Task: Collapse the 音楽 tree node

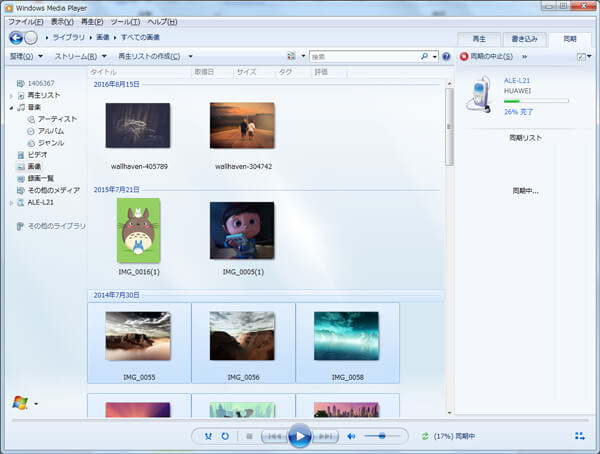Action: (x=11, y=108)
